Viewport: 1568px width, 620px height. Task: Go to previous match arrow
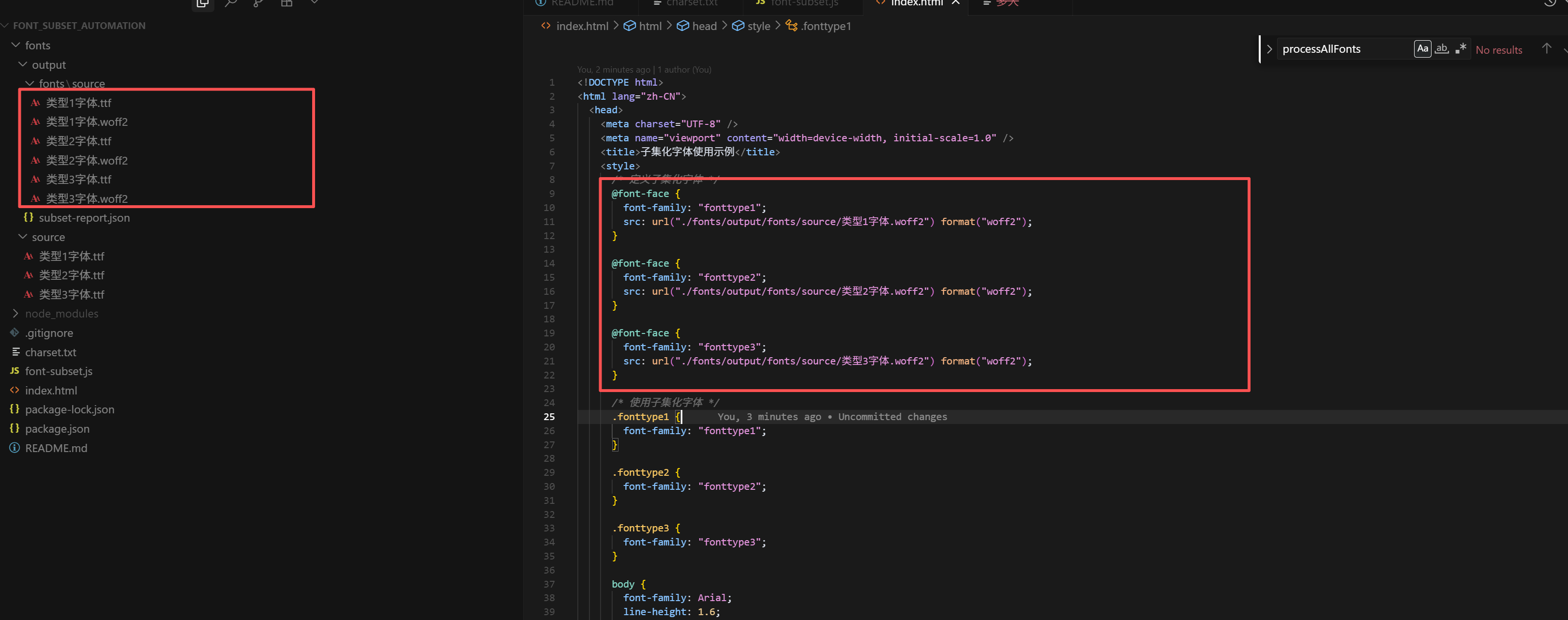(x=1546, y=49)
